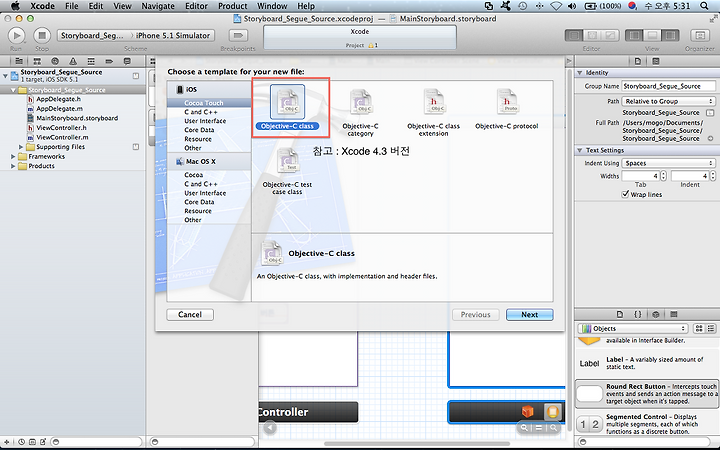This screenshot has height=450, width=720.
Task: Select the Objective-C class extension template
Action: point(433,113)
